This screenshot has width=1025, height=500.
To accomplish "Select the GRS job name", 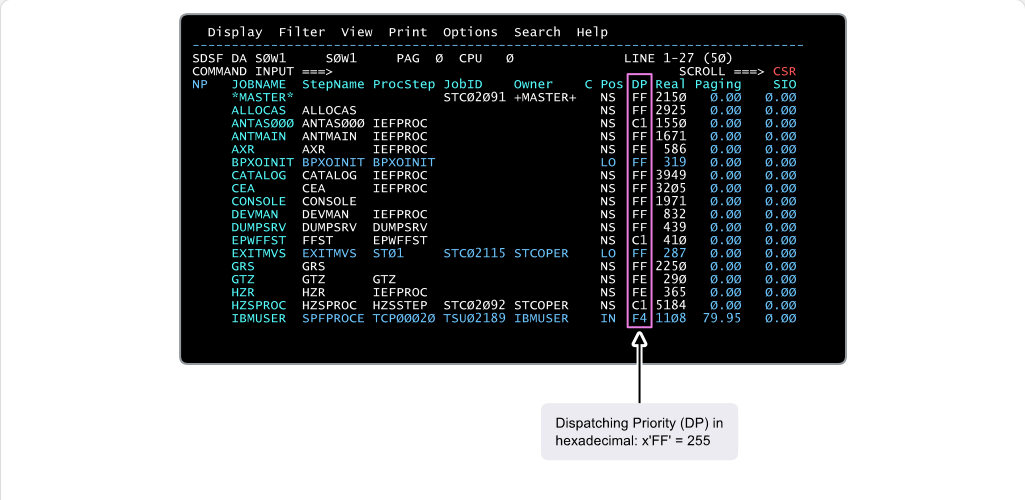I will coord(243,266).
